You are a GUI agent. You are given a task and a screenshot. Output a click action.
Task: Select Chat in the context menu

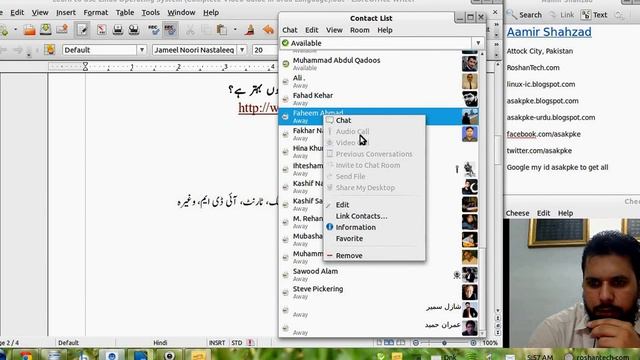coord(374,120)
